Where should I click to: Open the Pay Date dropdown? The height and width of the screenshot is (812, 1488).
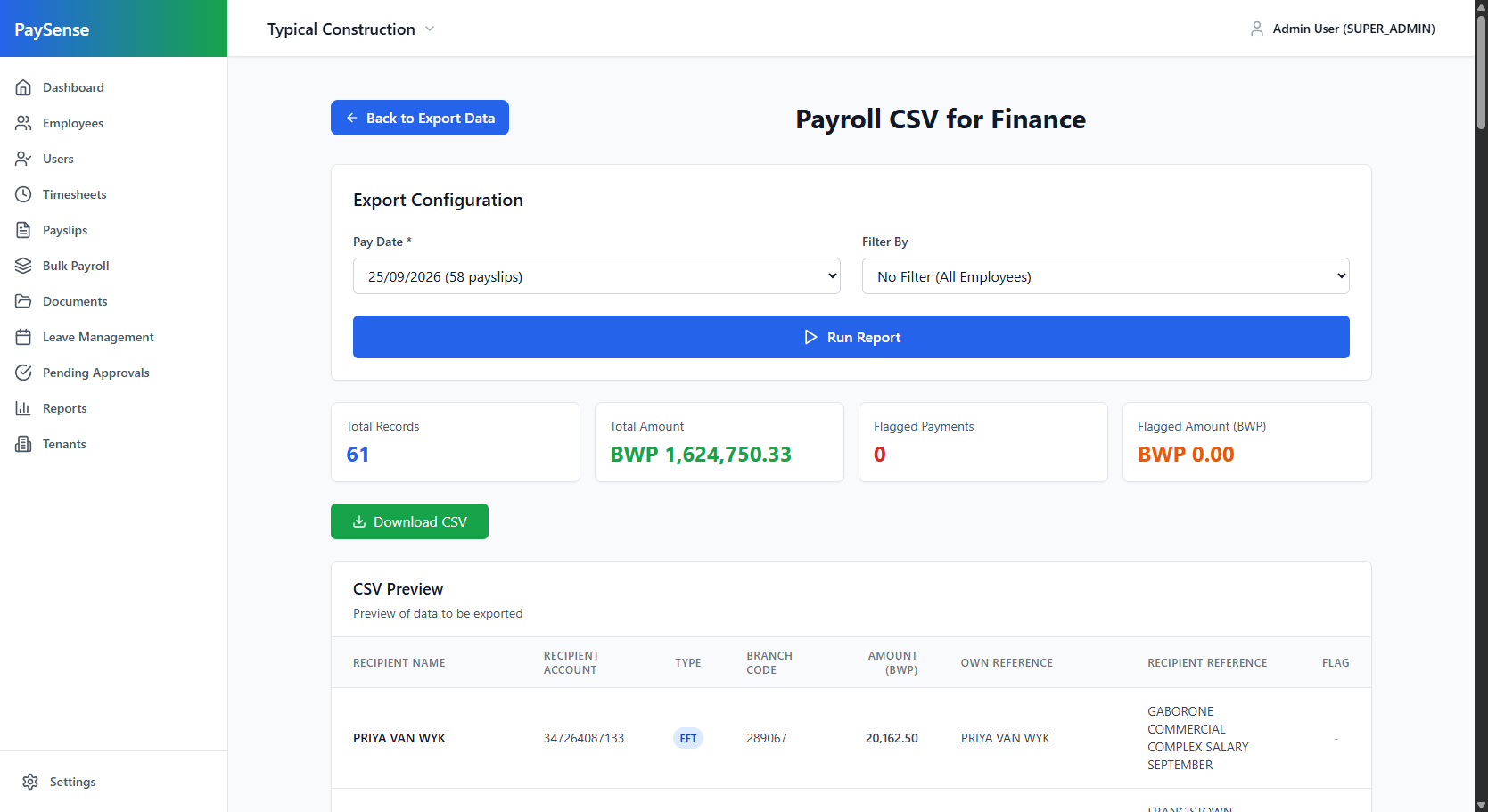pos(596,276)
